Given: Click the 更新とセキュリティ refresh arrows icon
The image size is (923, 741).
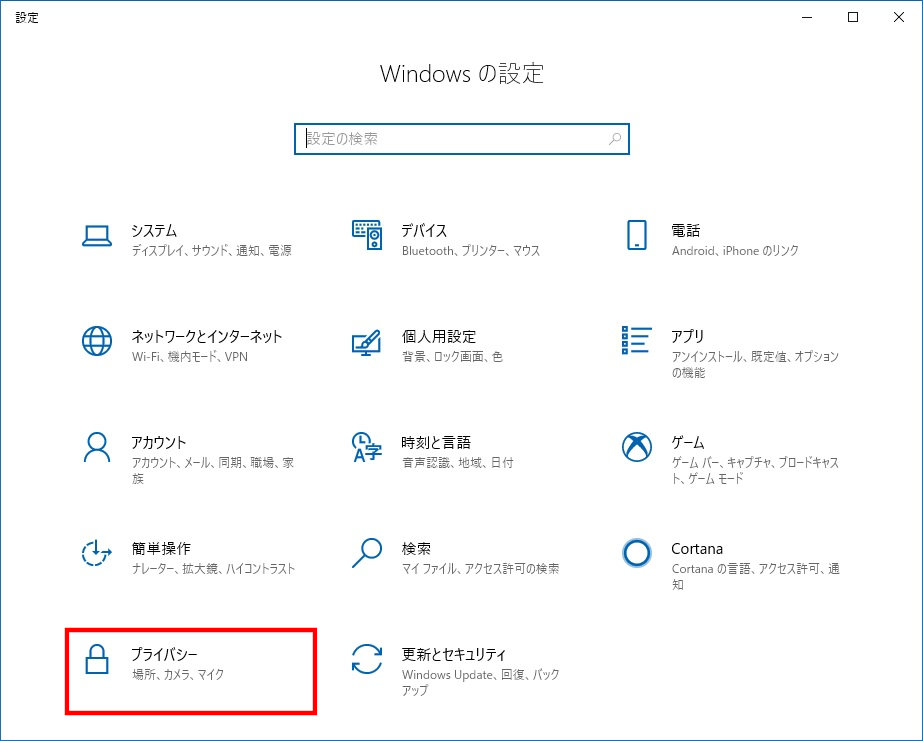Looking at the screenshot, I should coord(367,659).
